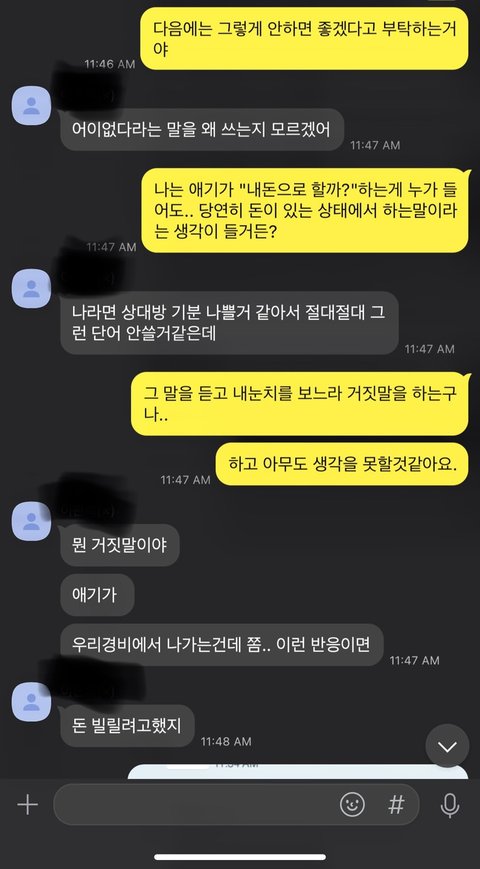The width and height of the screenshot is (480, 869).
Task: Tap the plus attachment icon
Action: tap(27, 805)
